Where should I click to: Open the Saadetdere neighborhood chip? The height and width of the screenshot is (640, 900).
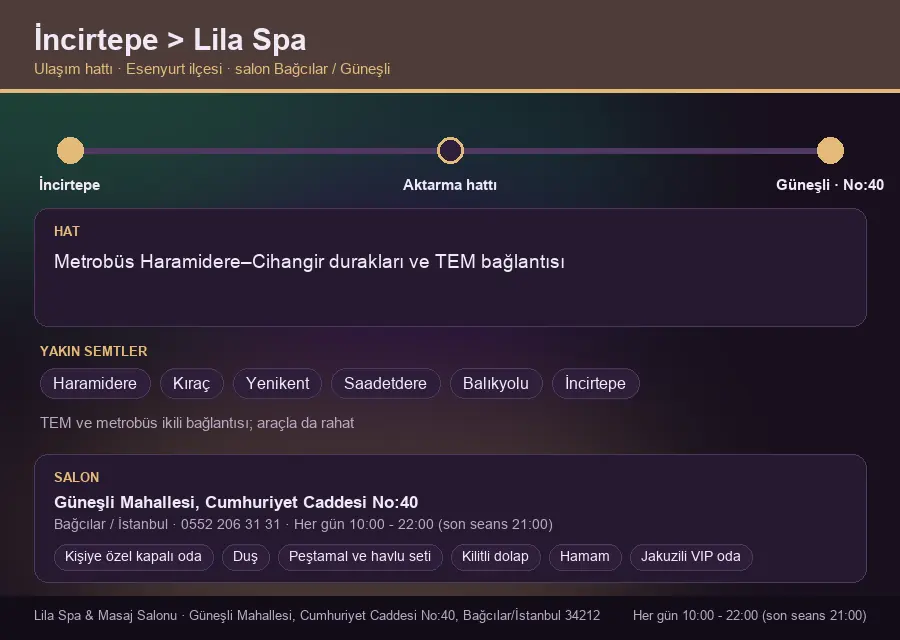click(385, 383)
